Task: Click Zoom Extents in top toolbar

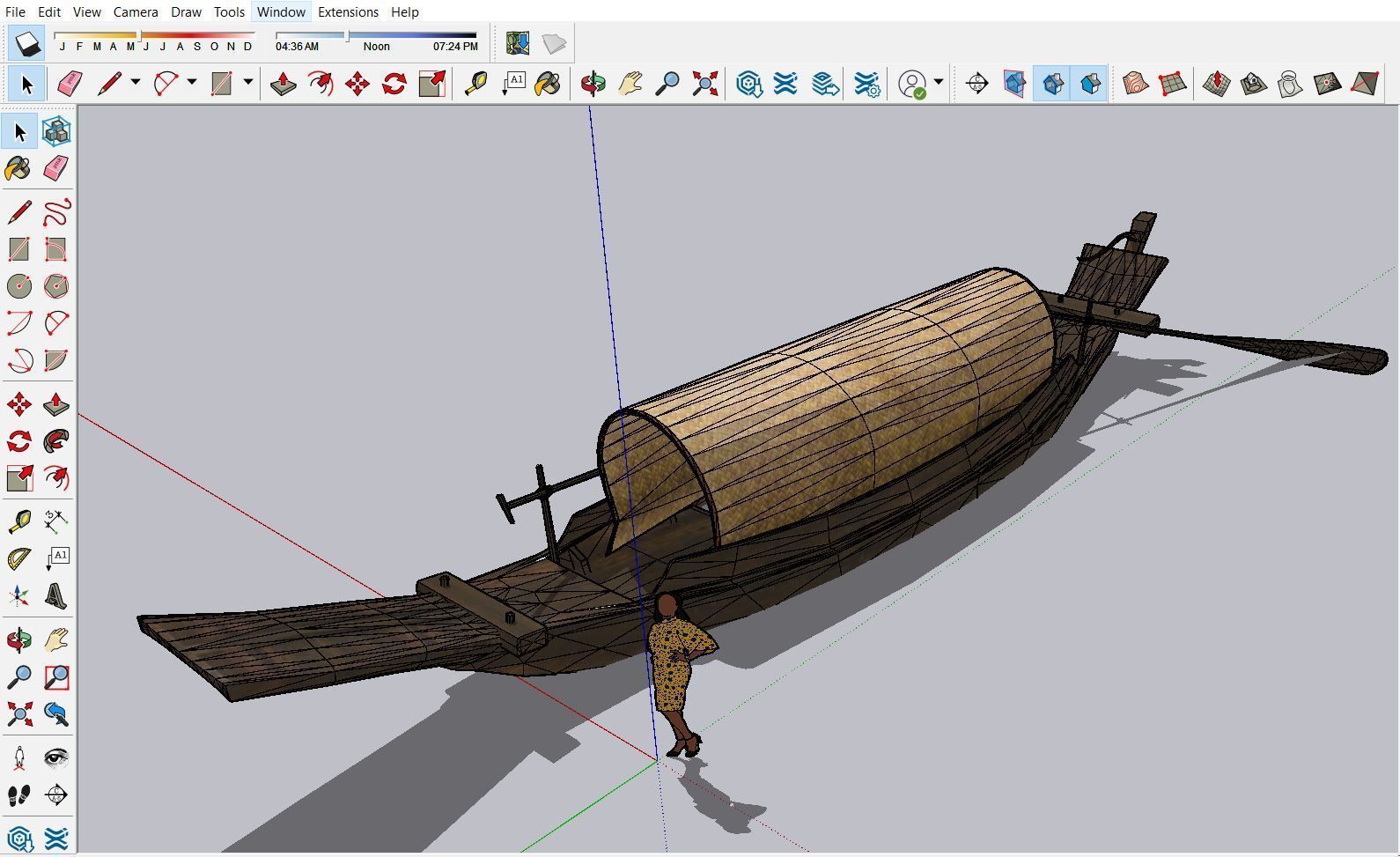Action: (705, 84)
